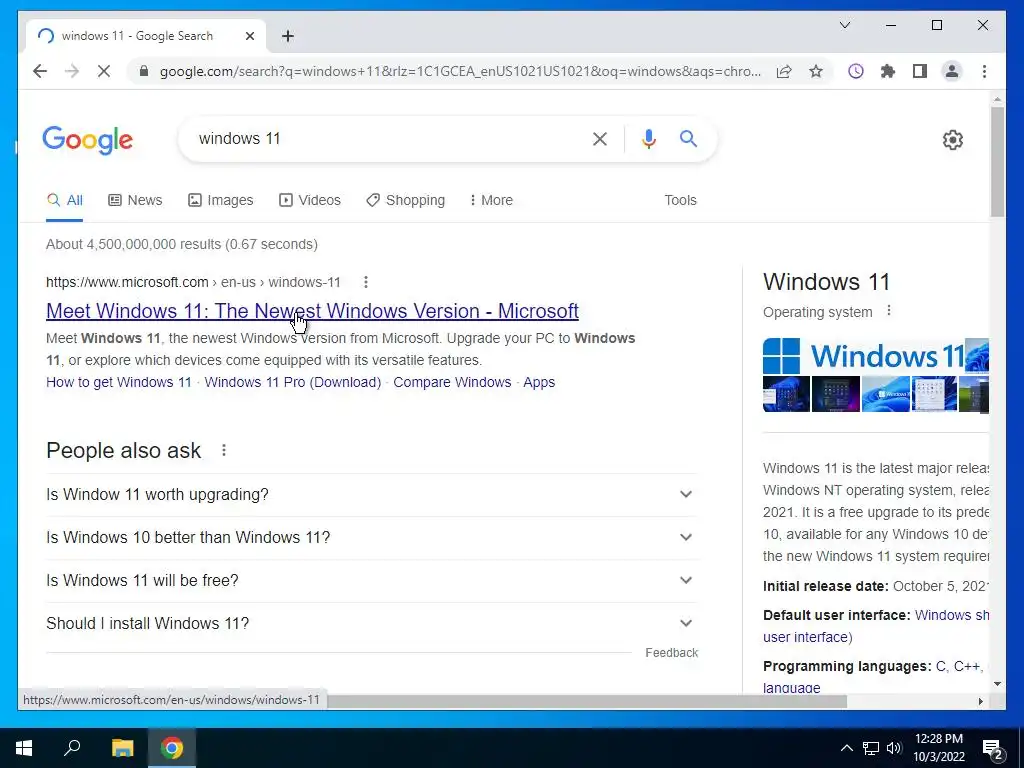
Task: Open options for the microsoft.com result
Action: 366,282
